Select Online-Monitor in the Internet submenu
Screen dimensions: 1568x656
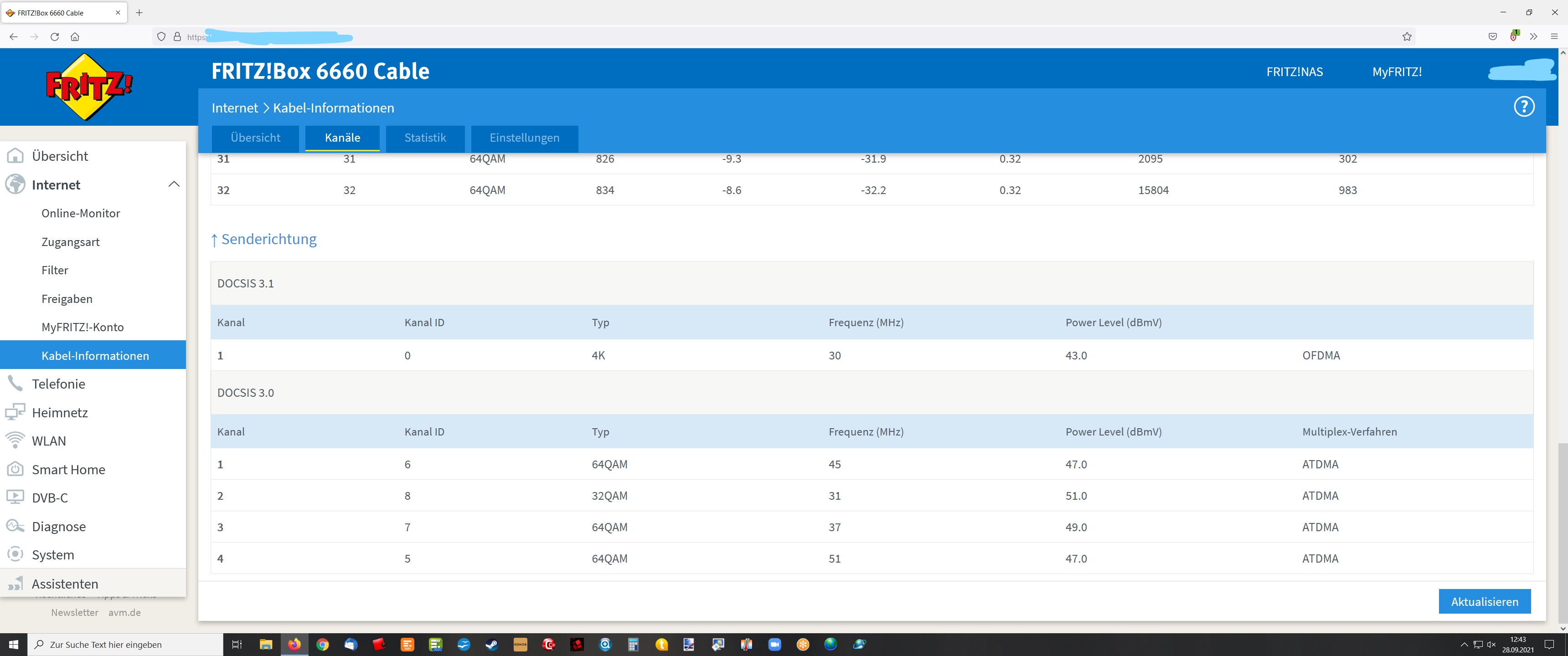pos(80,214)
